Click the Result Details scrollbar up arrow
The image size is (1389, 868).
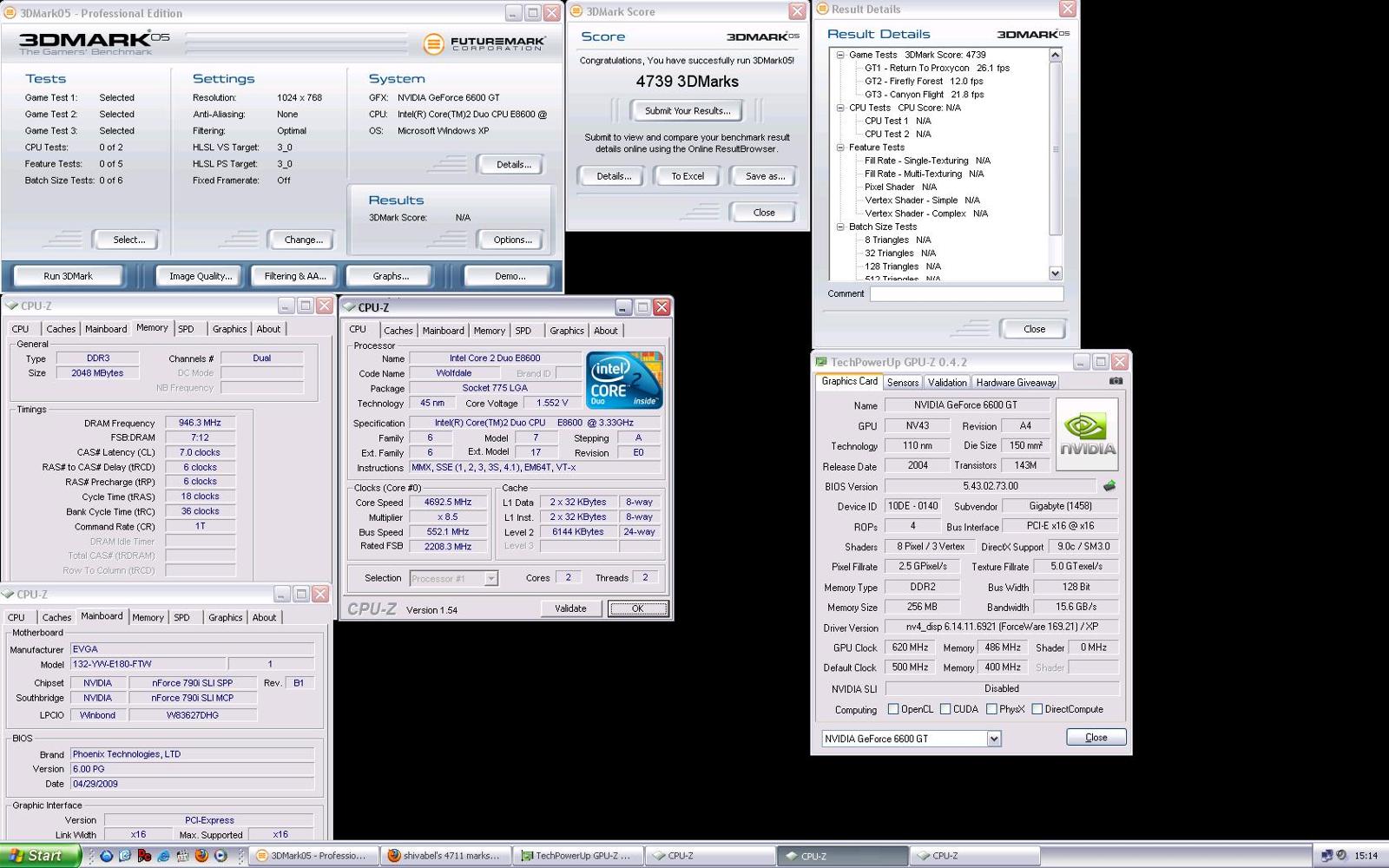click(x=1056, y=56)
